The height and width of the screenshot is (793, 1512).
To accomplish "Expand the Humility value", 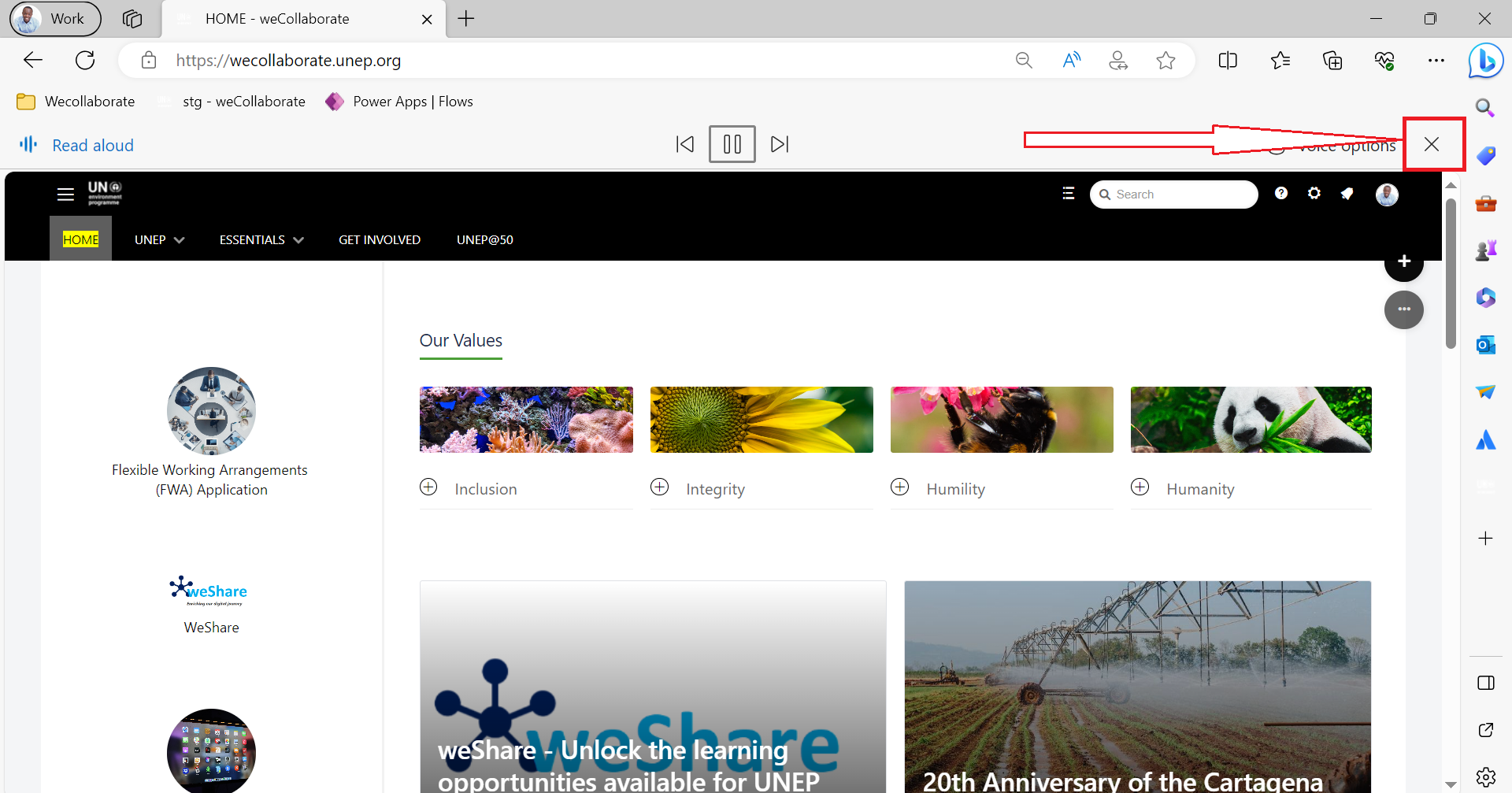I will coord(900,487).
